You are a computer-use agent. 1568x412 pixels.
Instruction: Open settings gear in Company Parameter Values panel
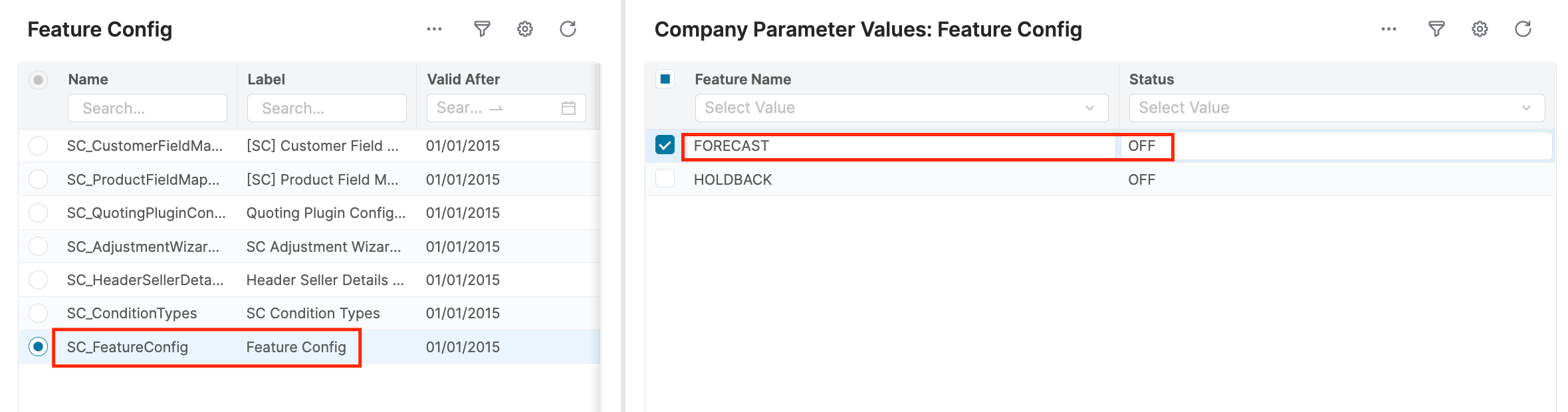pos(1480,29)
